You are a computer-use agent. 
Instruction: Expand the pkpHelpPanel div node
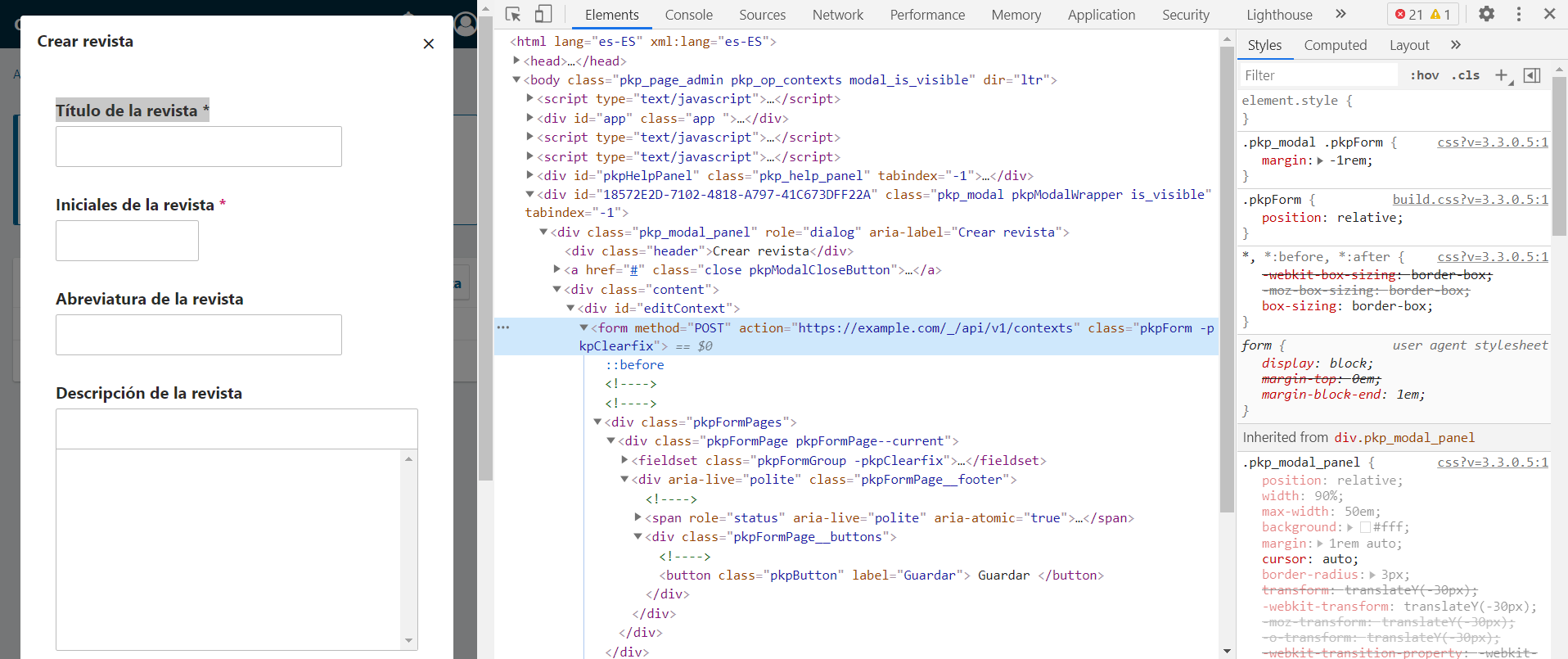coord(529,175)
